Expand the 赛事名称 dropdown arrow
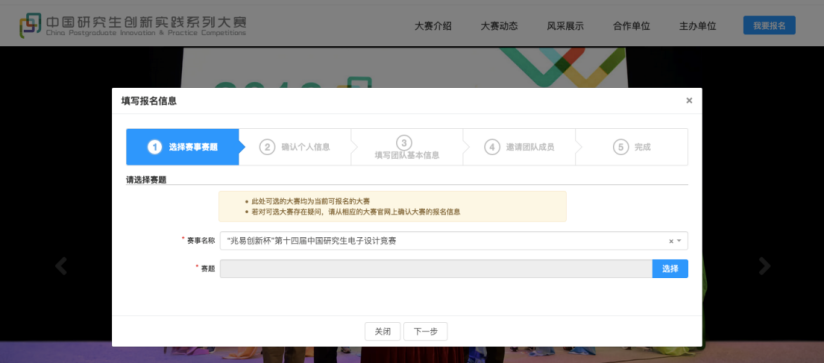This screenshot has width=824, height=364. coord(679,241)
